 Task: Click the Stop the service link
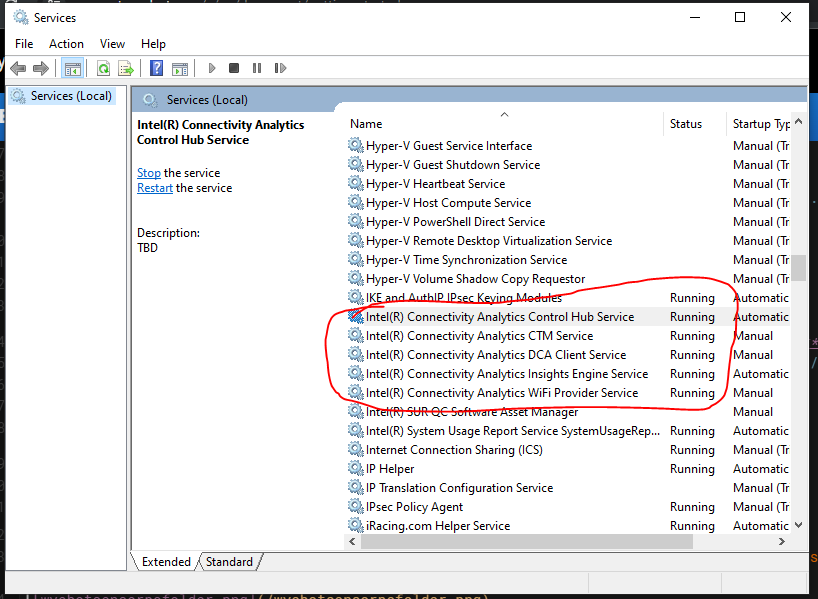pos(148,172)
